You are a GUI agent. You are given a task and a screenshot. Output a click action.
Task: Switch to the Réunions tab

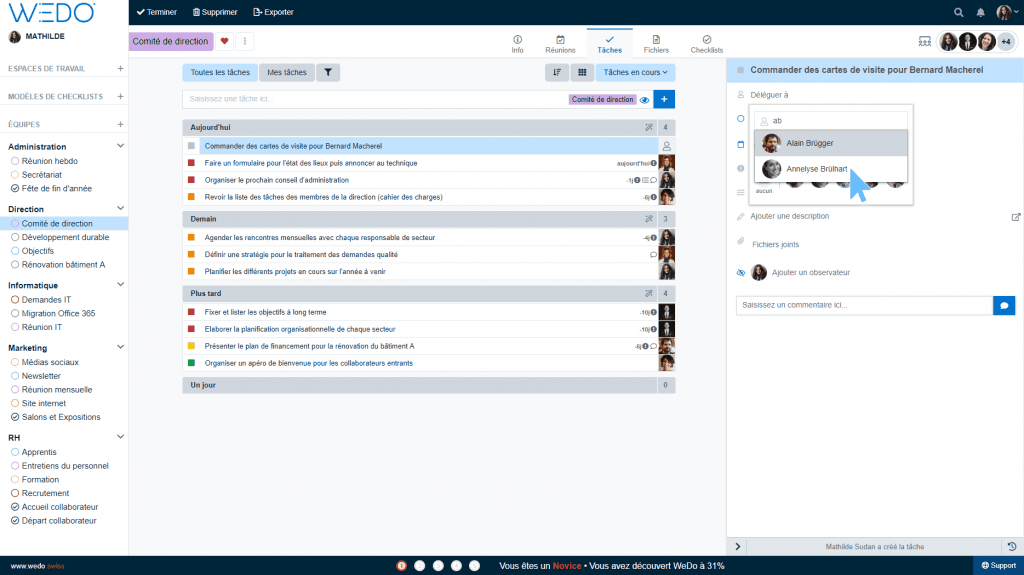[x=560, y=43]
